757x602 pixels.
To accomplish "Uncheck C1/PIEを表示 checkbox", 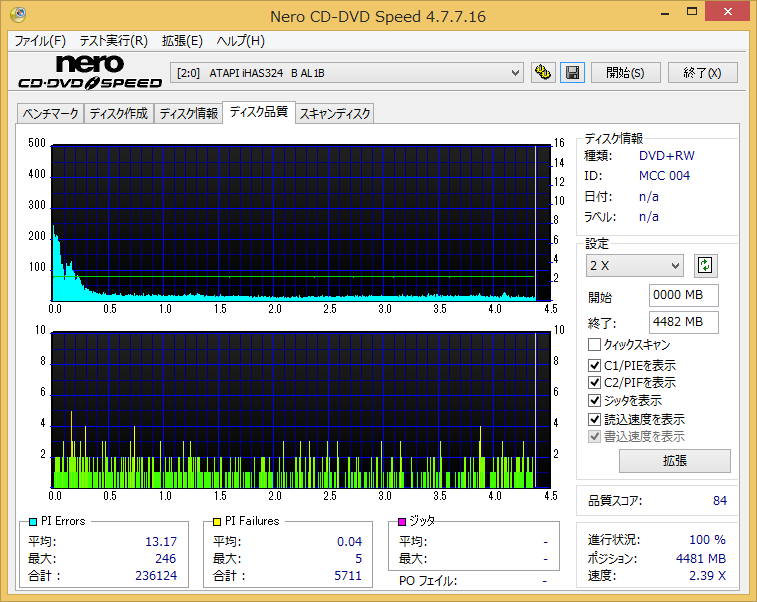I will pyautogui.click(x=594, y=365).
